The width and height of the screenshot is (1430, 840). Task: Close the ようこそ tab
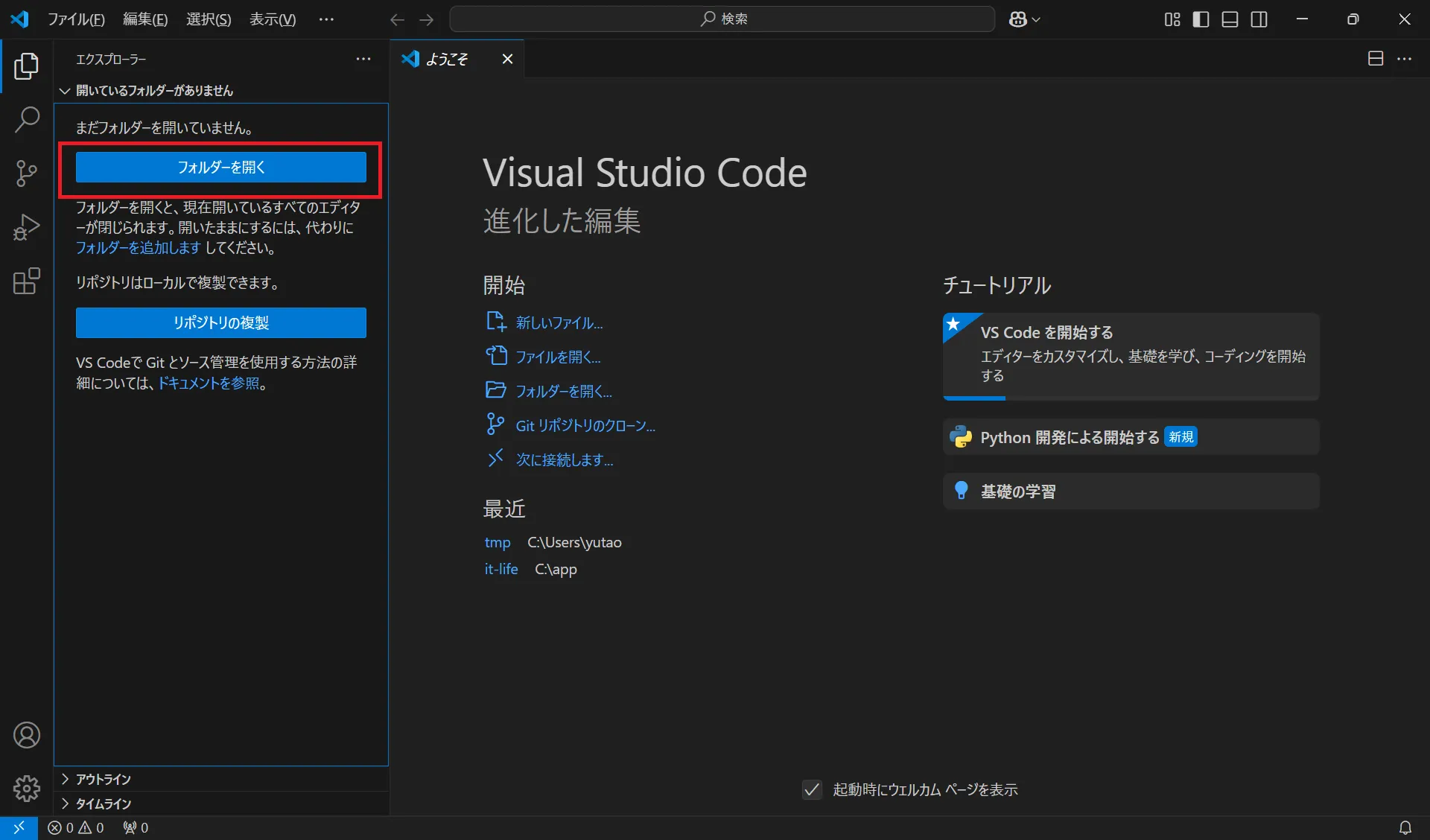coord(507,59)
